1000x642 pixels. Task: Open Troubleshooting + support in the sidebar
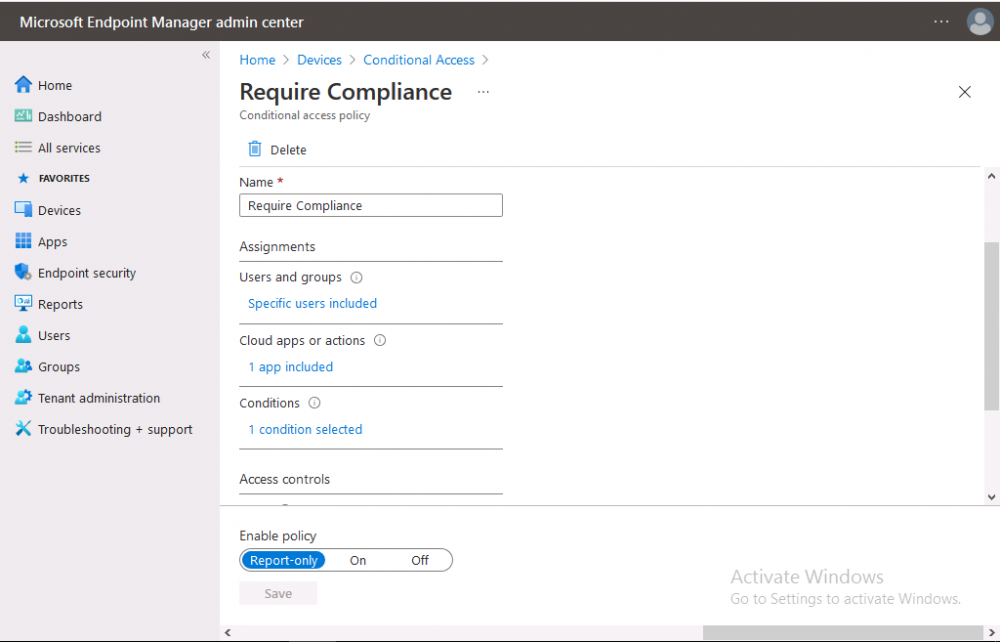(115, 429)
